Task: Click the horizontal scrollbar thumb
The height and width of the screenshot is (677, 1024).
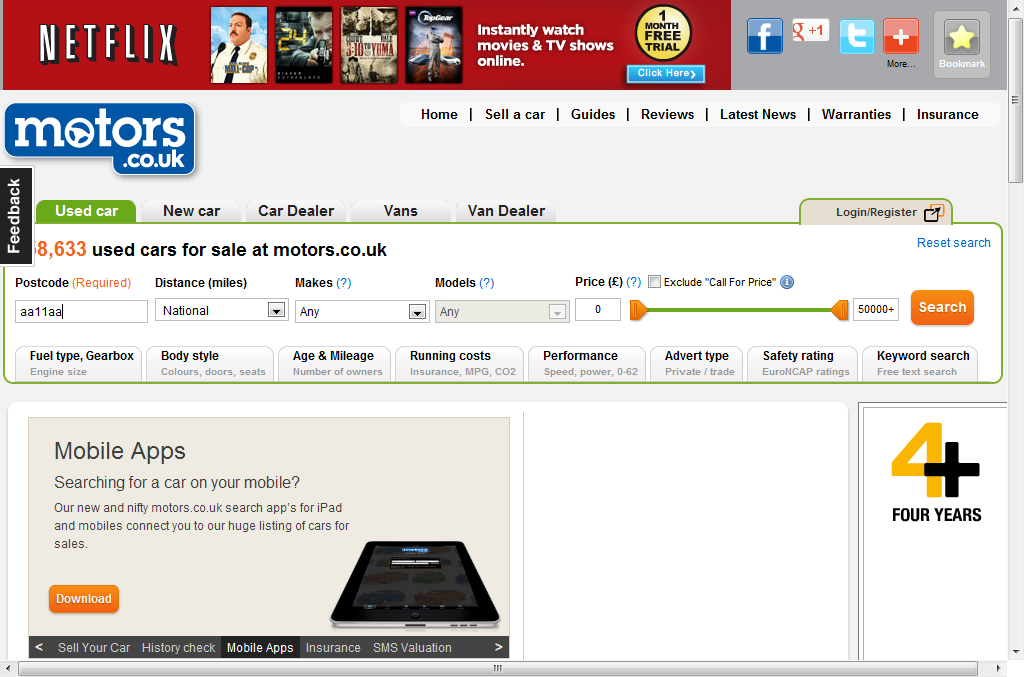Action: click(x=498, y=669)
